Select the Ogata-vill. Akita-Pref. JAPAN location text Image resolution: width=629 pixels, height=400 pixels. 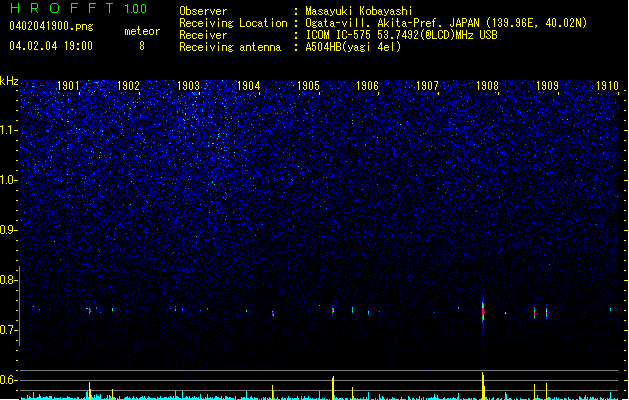(446, 23)
